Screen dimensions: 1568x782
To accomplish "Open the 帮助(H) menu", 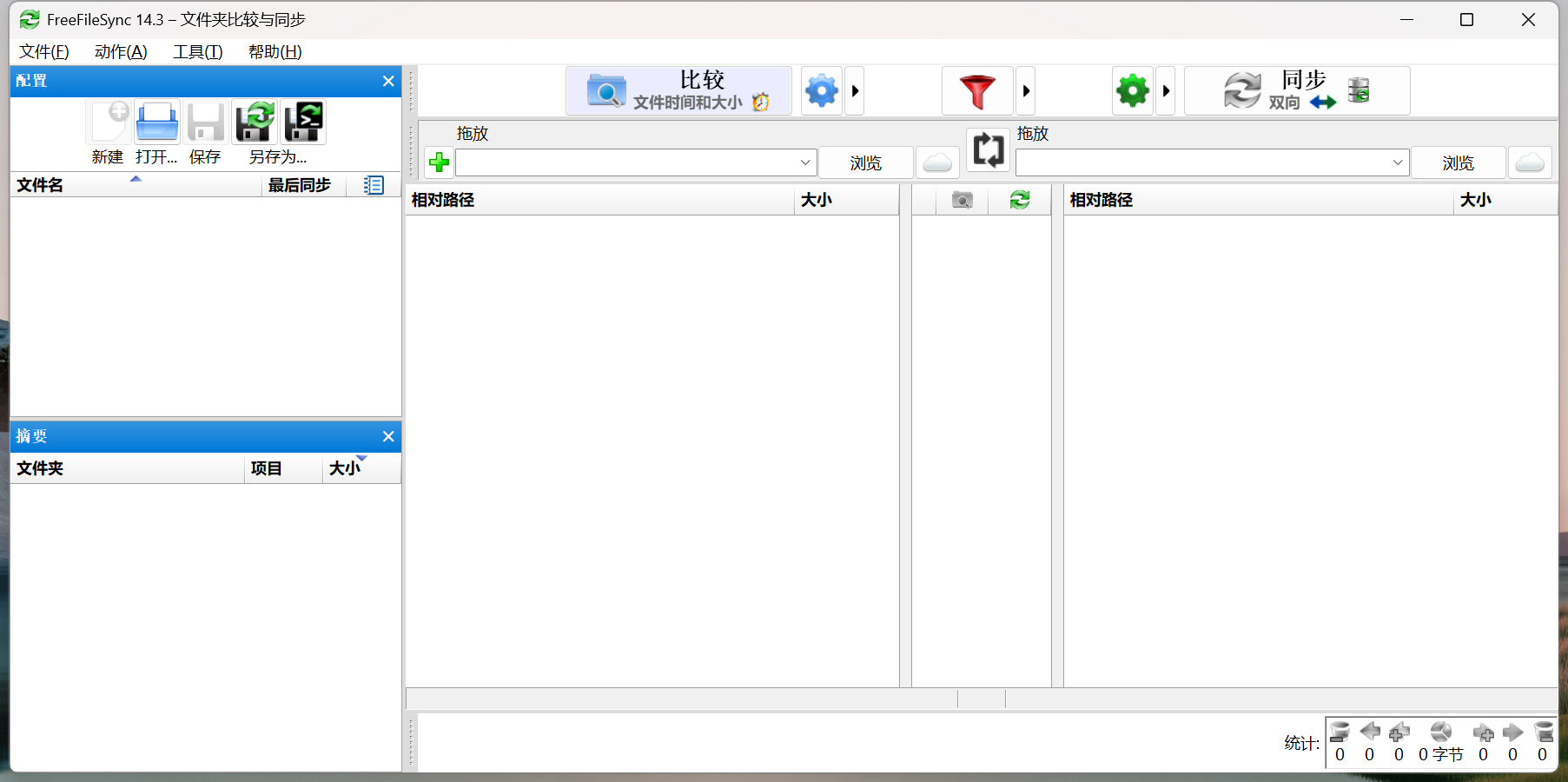I will [275, 51].
